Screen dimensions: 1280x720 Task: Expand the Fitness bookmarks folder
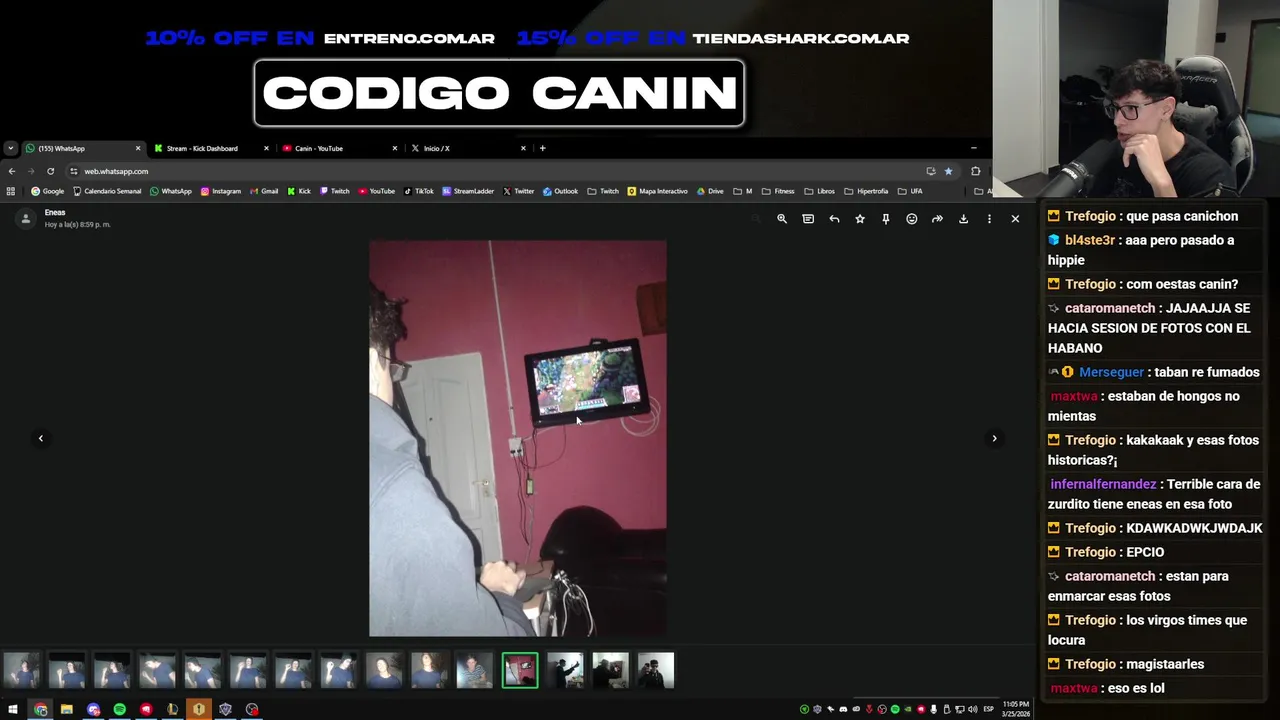pyautogui.click(x=777, y=191)
